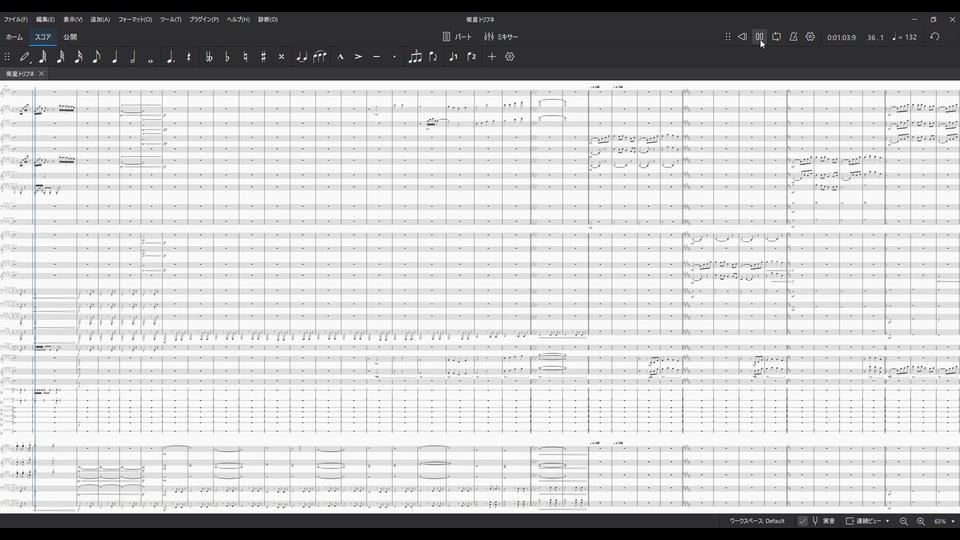The width and height of the screenshot is (960, 540).
Task: Select eighth note duration
Action: tap(96, 57)
